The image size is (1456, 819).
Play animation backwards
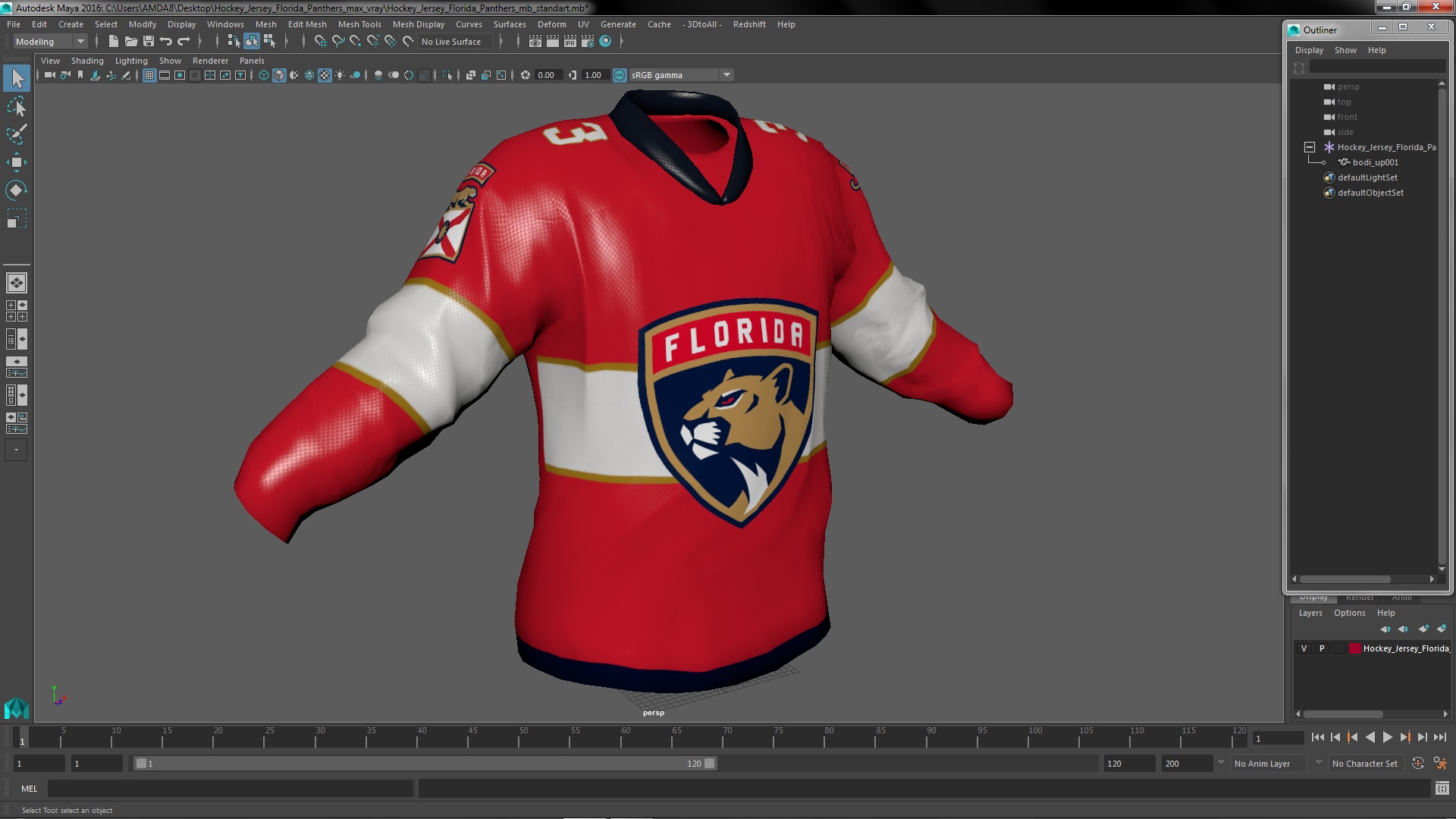click(1370, 737)
